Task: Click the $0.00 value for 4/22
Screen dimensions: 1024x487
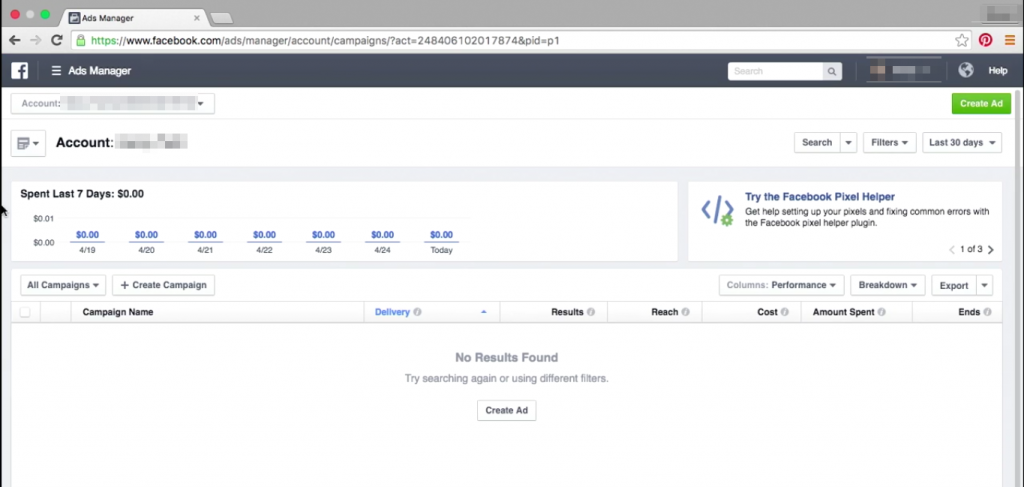Action: 264,235
